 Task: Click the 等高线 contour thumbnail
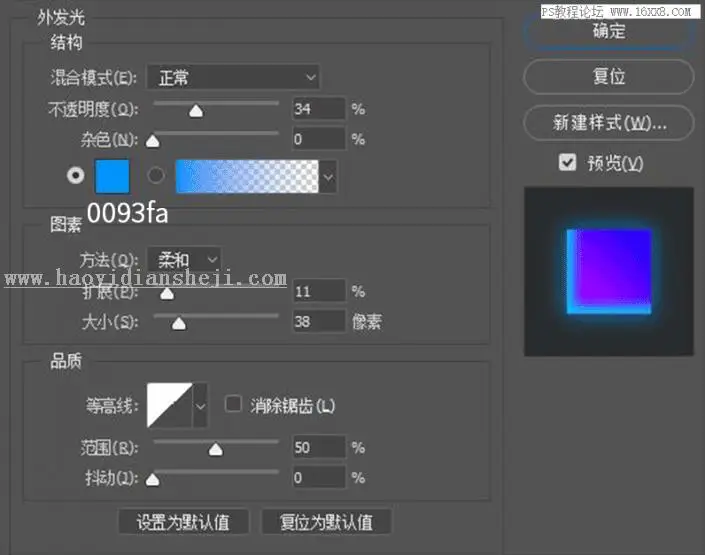tap(170, 405)
